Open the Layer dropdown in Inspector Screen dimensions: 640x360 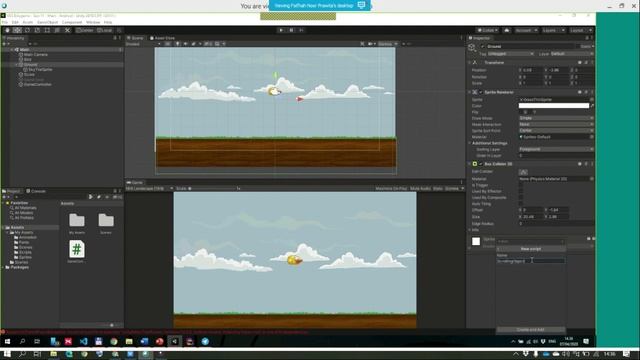tap(572, 54)
